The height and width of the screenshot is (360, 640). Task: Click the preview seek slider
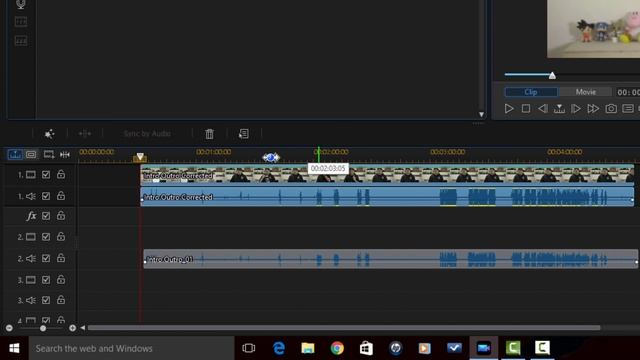(552, 75)
